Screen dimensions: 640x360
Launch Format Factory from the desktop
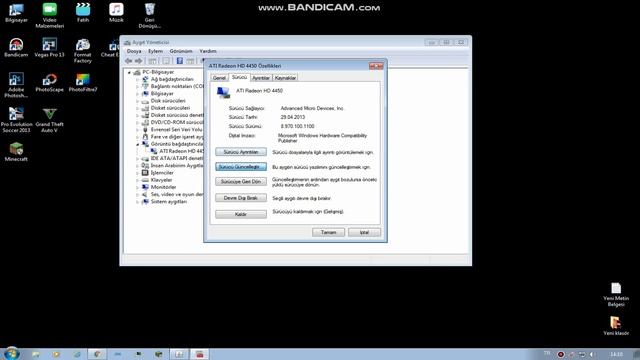[x=83, y=51]
